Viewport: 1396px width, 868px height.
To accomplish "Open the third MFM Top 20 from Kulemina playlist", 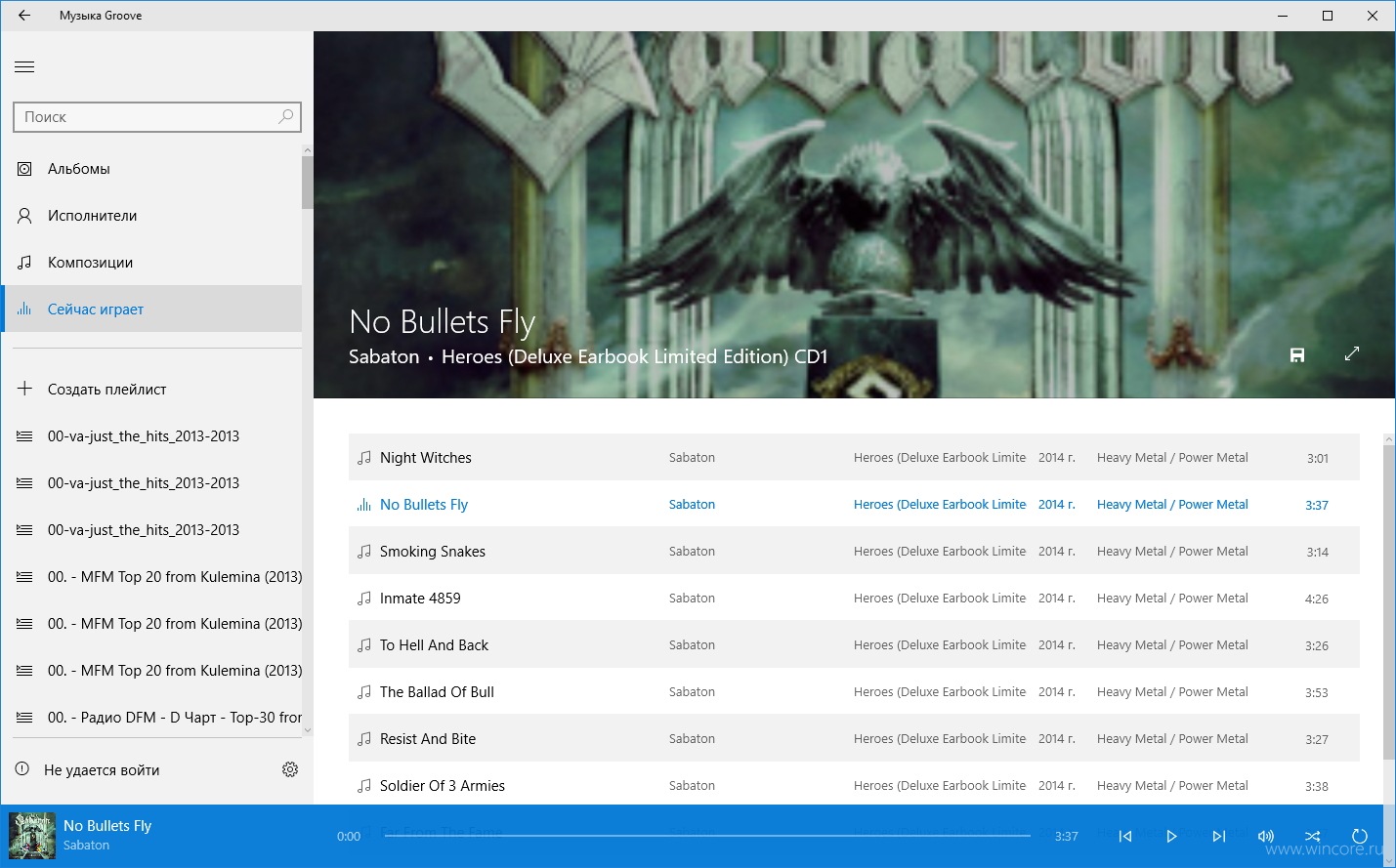I will coord(151,671).
